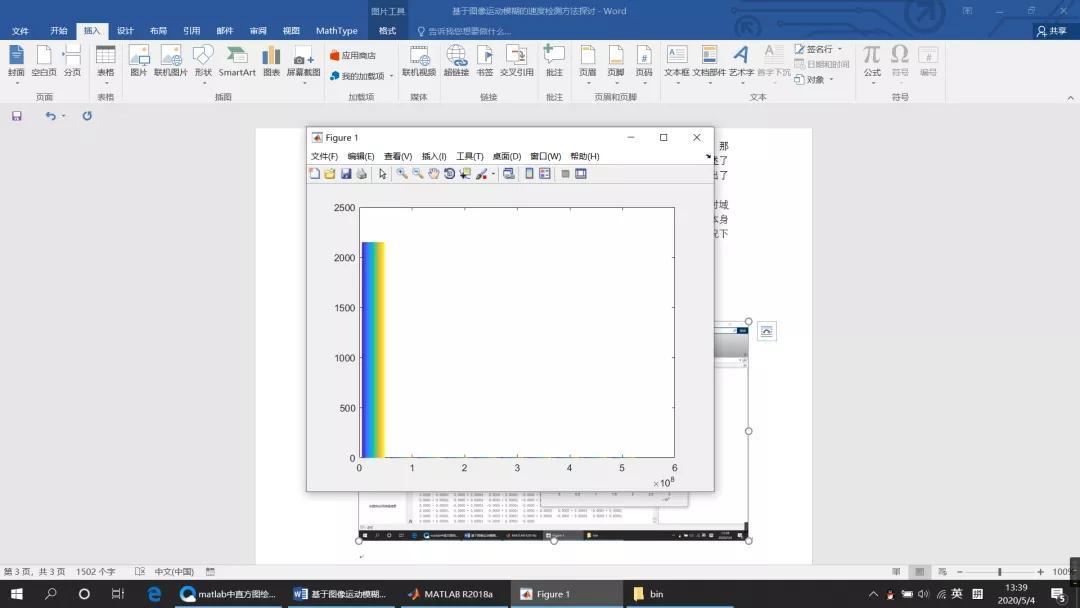Click the Open File folder icon in Figure toolbar
1080x608 pixels.
click(330, 174)
